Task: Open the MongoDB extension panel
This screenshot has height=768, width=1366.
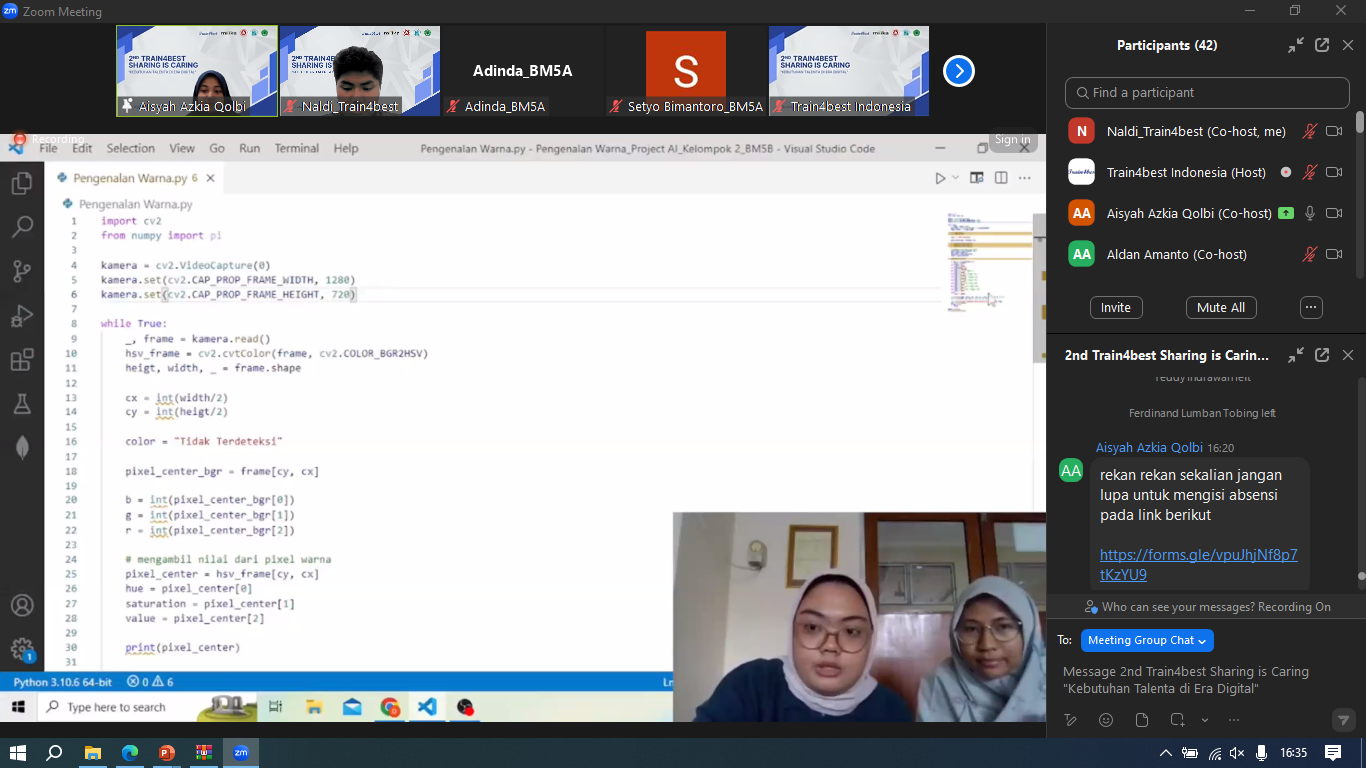Action: [x=22, y=447]
